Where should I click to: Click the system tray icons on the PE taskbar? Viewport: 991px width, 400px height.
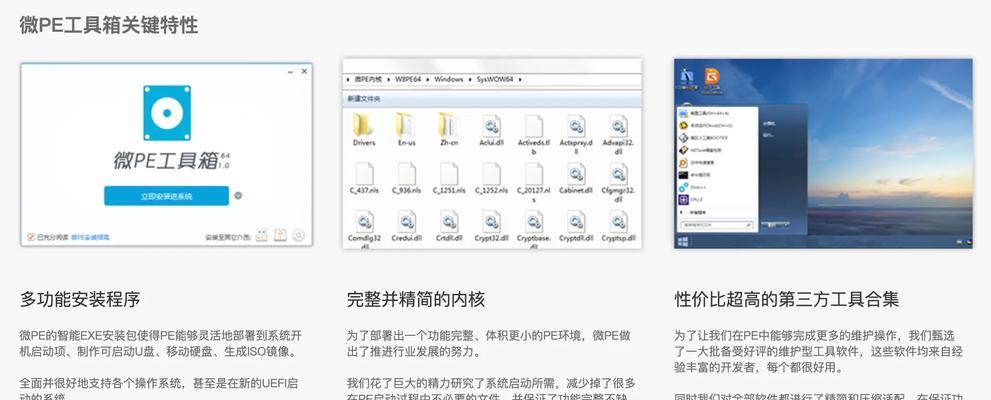tap(964, 243)
